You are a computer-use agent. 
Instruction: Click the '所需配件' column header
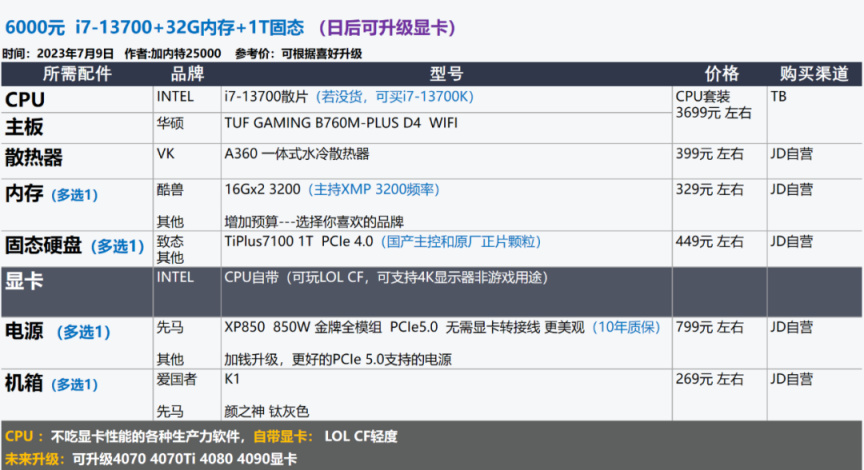[x=77, y=74]
